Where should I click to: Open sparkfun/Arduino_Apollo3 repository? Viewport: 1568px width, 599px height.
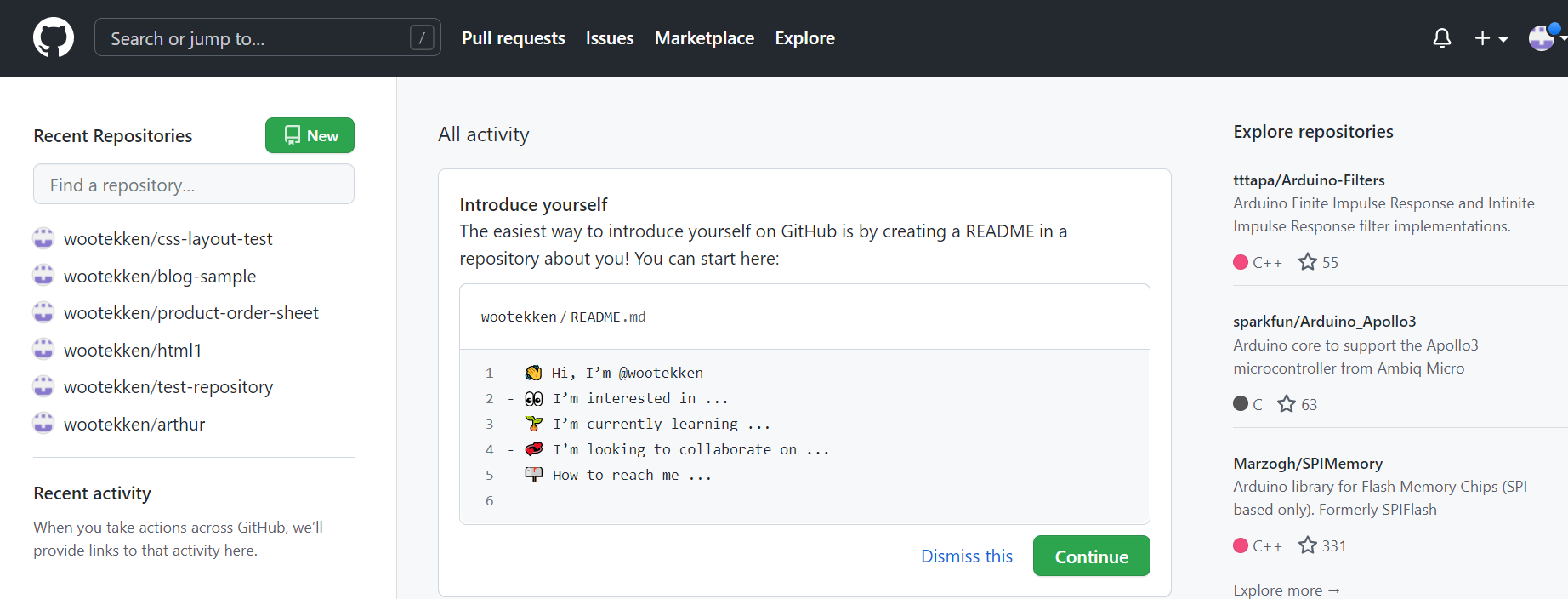(x=1324, y=322)
